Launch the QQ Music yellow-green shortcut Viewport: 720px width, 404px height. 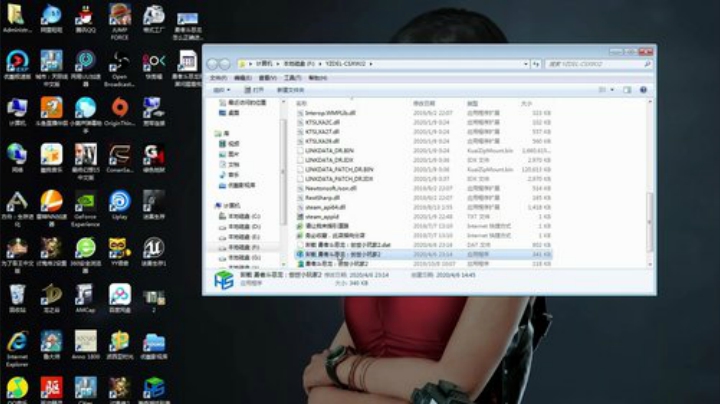[x=17, y=390]
